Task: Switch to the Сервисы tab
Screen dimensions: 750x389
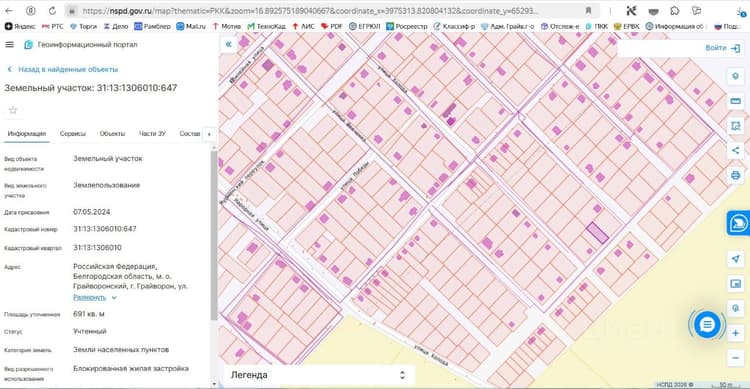Action: pyautogui.click(x=73, y=134)
